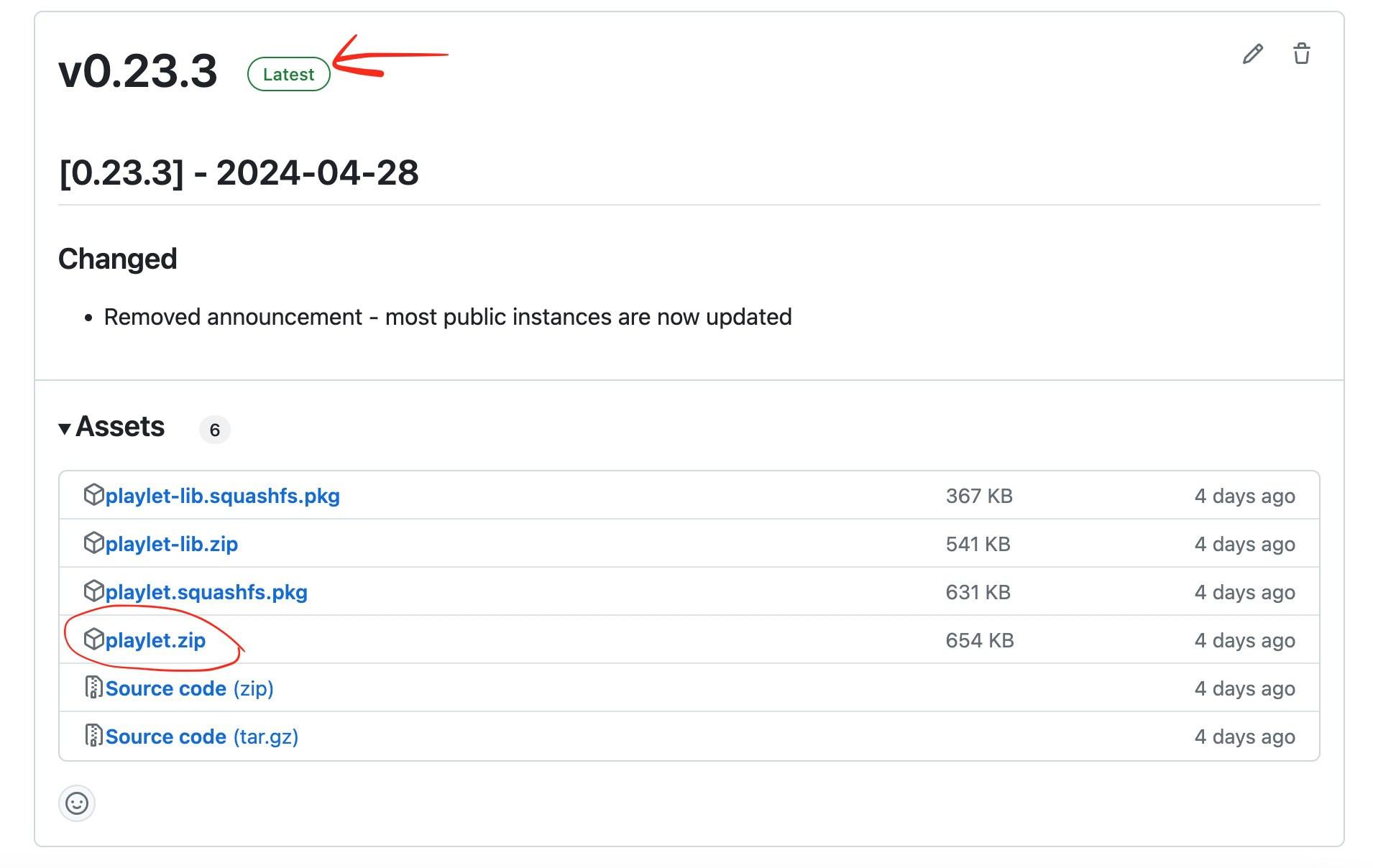Viewport: 1373px width, 868px height.
Task: Download Source code (zip) archive
Action: click(189, 688)
